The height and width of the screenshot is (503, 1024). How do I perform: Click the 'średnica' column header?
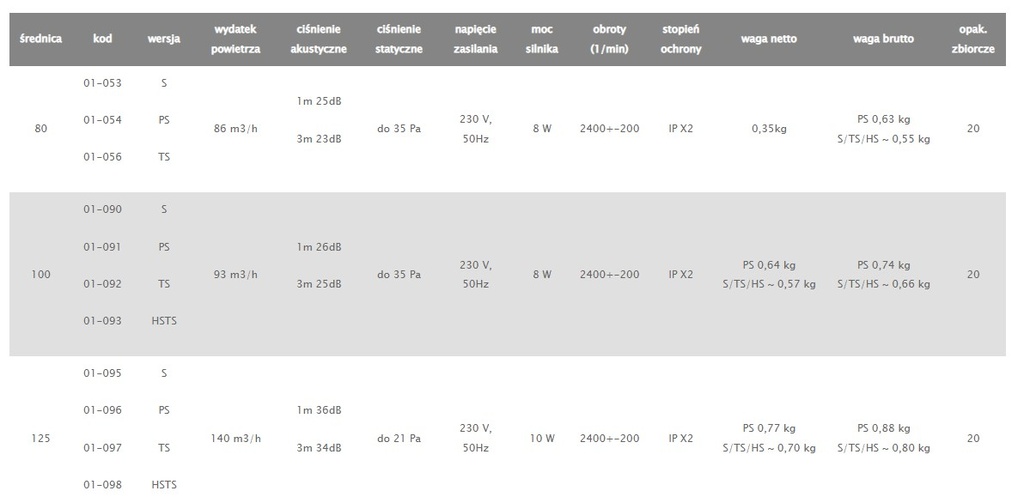(41, 39)
